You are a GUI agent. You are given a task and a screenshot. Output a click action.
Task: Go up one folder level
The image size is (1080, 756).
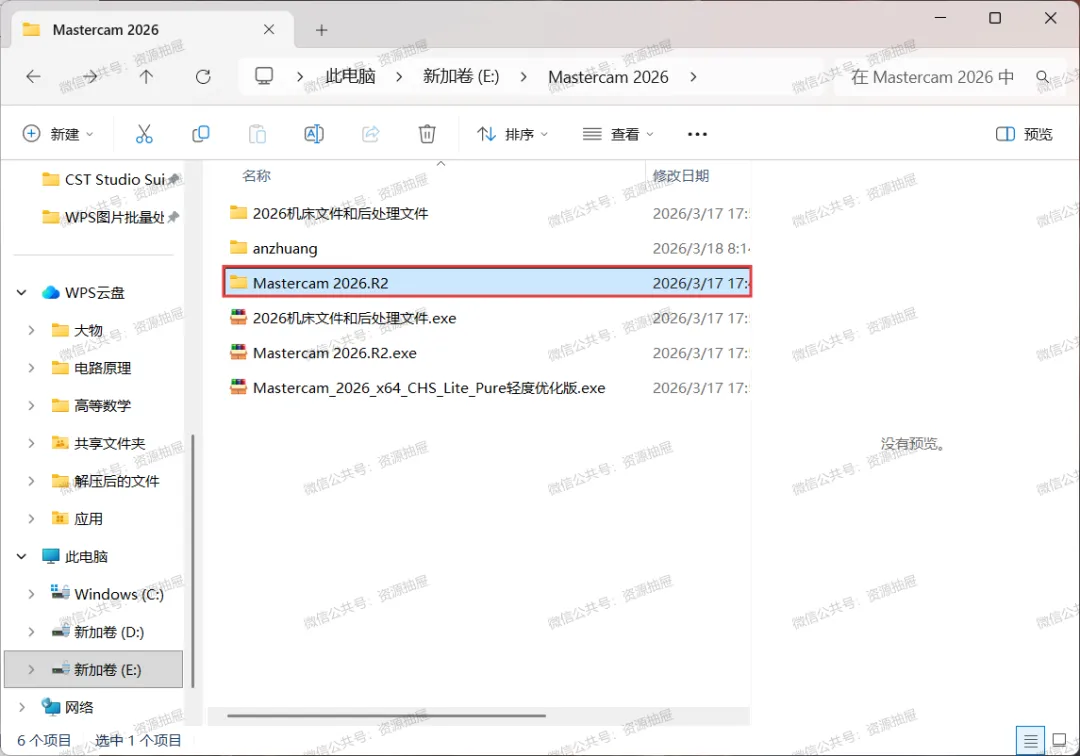point(146,76)
